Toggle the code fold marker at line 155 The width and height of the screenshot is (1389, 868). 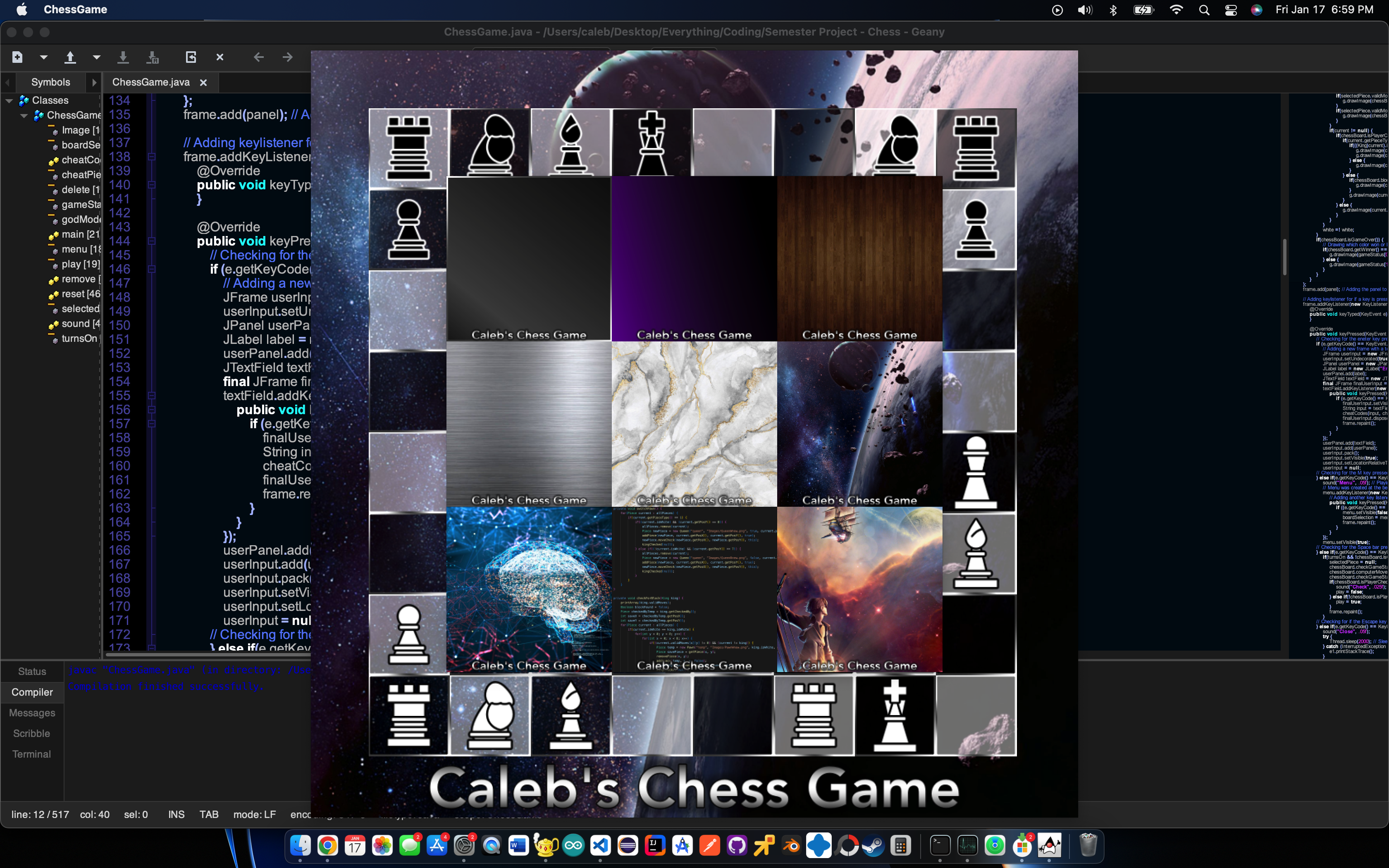[152, 396]
